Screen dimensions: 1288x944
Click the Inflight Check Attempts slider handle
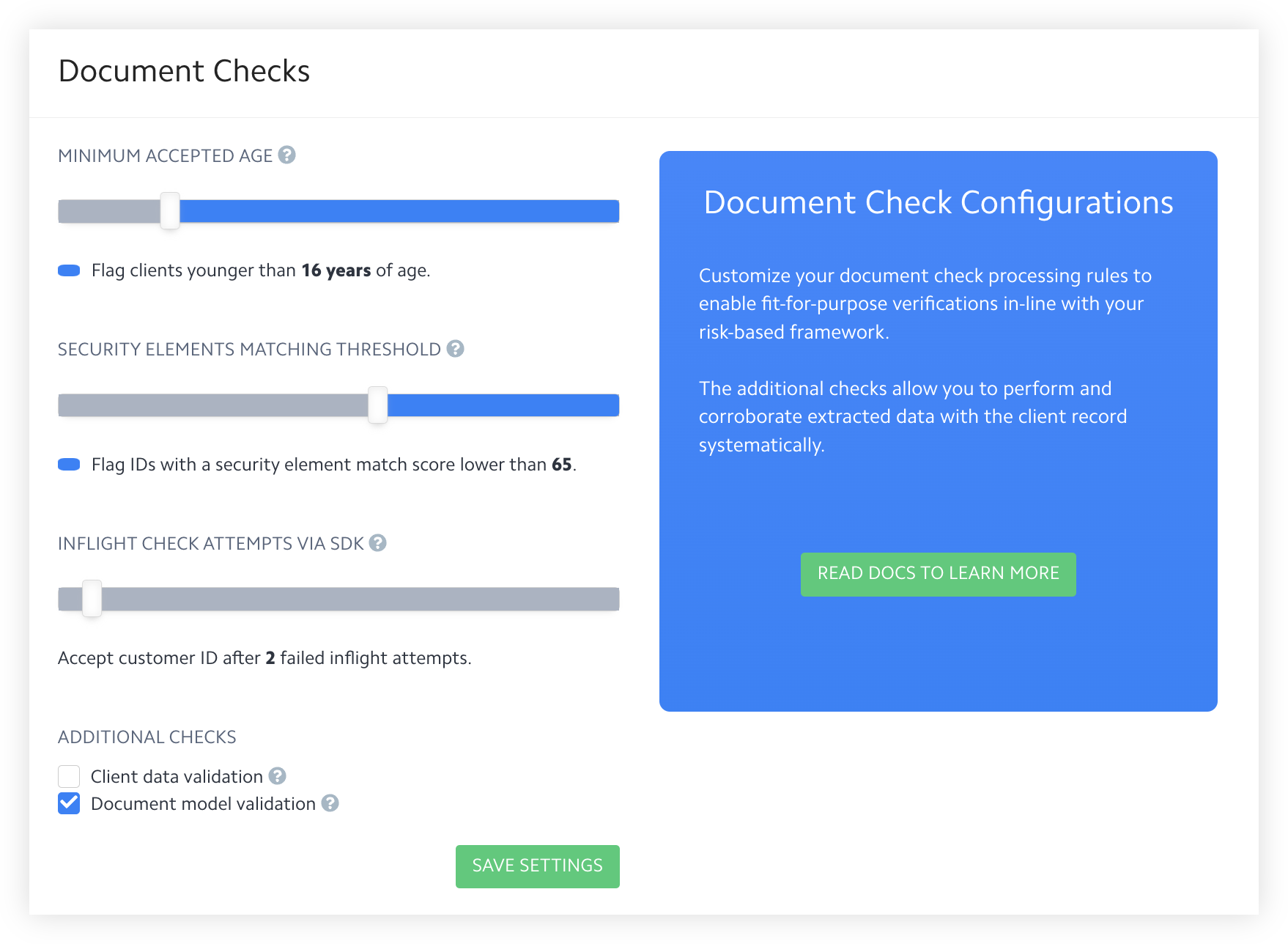92,599
